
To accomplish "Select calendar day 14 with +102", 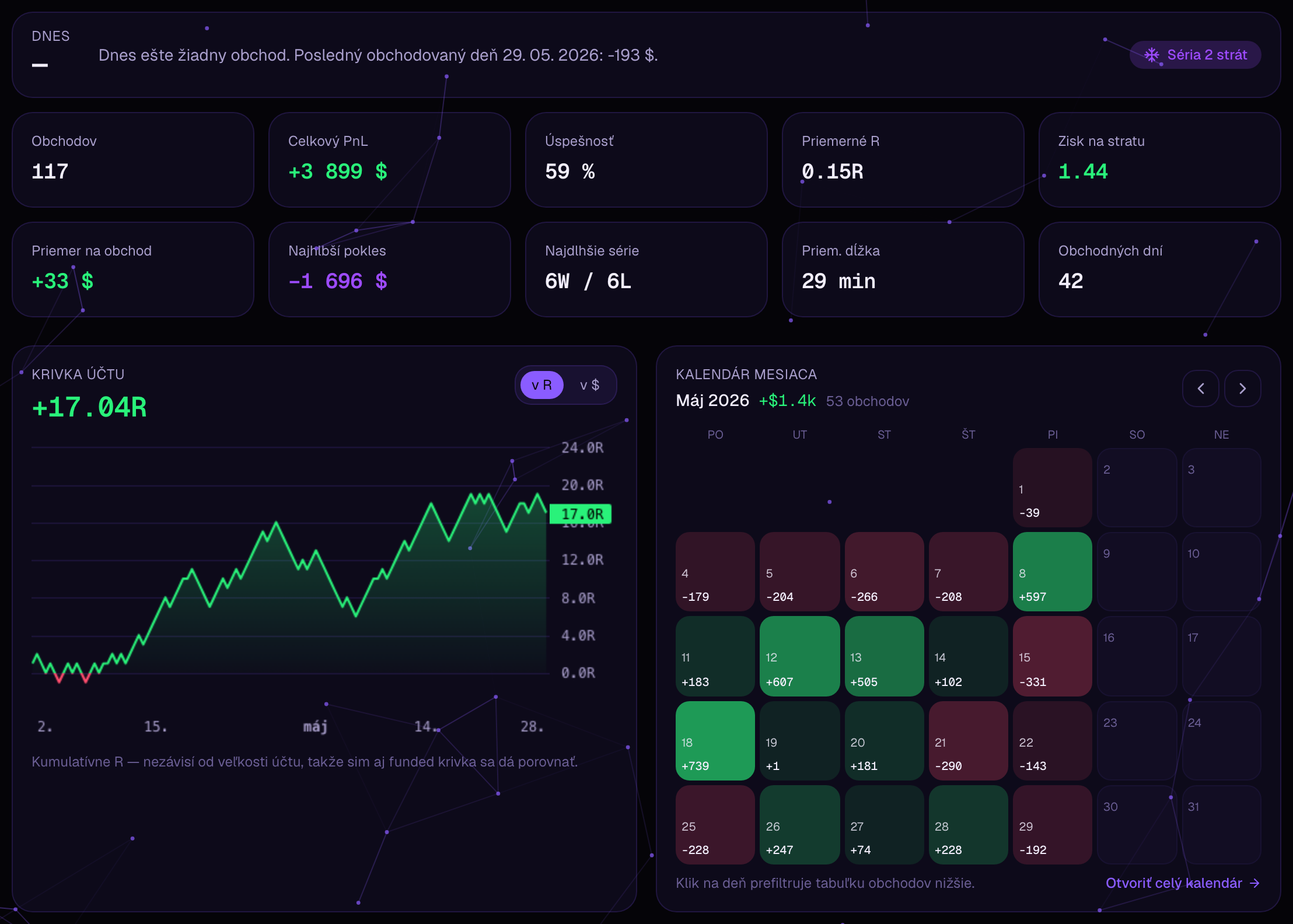I will 968,656.
